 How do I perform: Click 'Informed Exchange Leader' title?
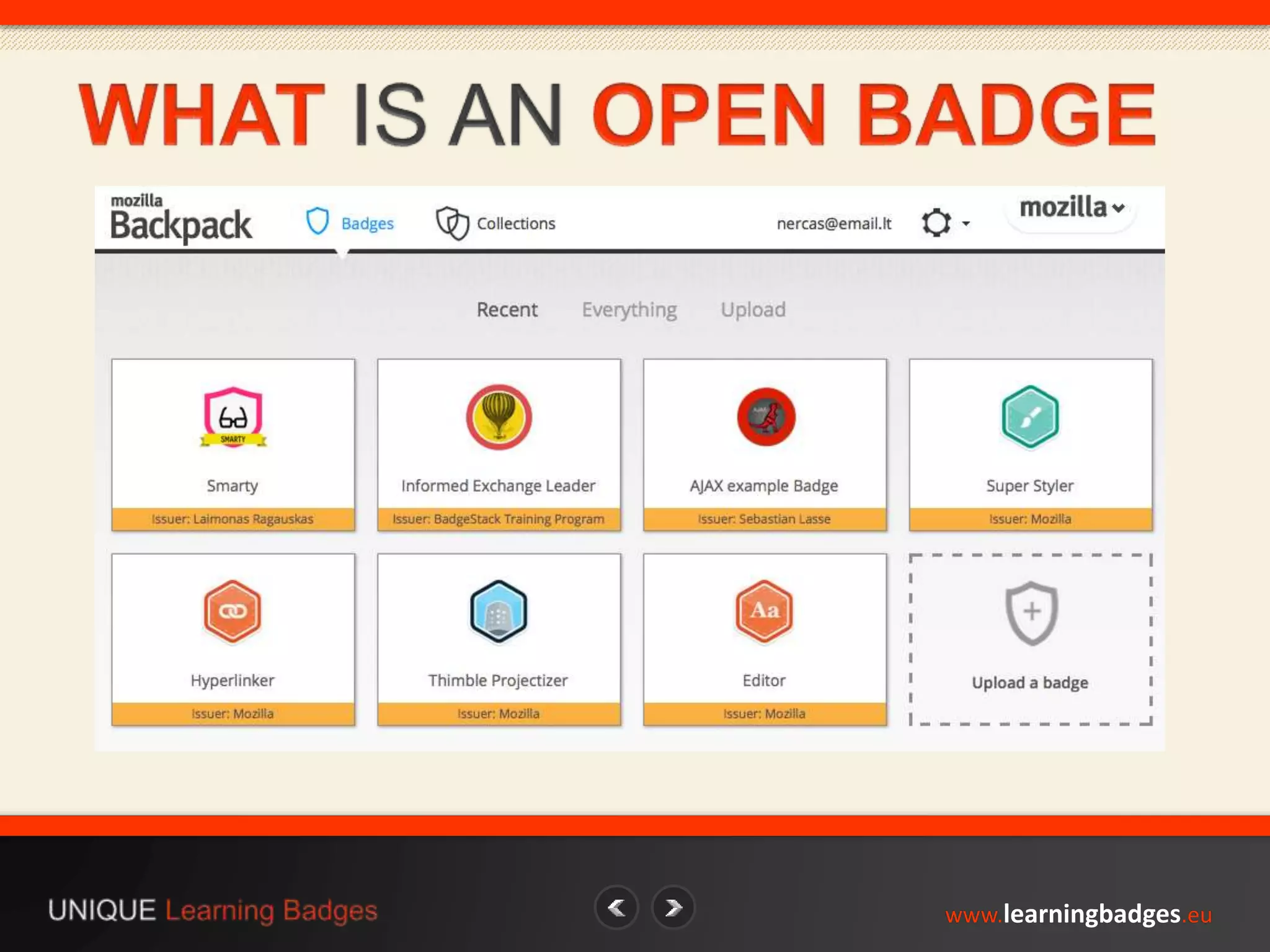pos(498,485)
